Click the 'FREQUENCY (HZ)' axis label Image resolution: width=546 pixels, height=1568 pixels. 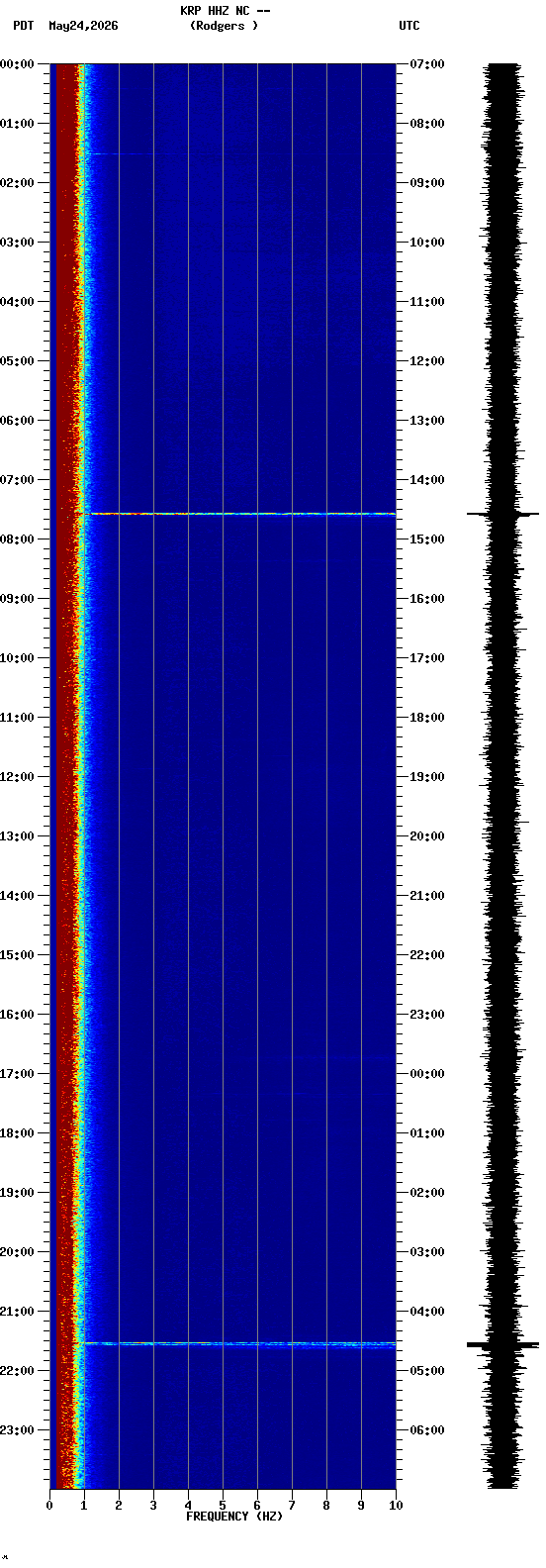pyautogui.click(x=234, y=1517)
